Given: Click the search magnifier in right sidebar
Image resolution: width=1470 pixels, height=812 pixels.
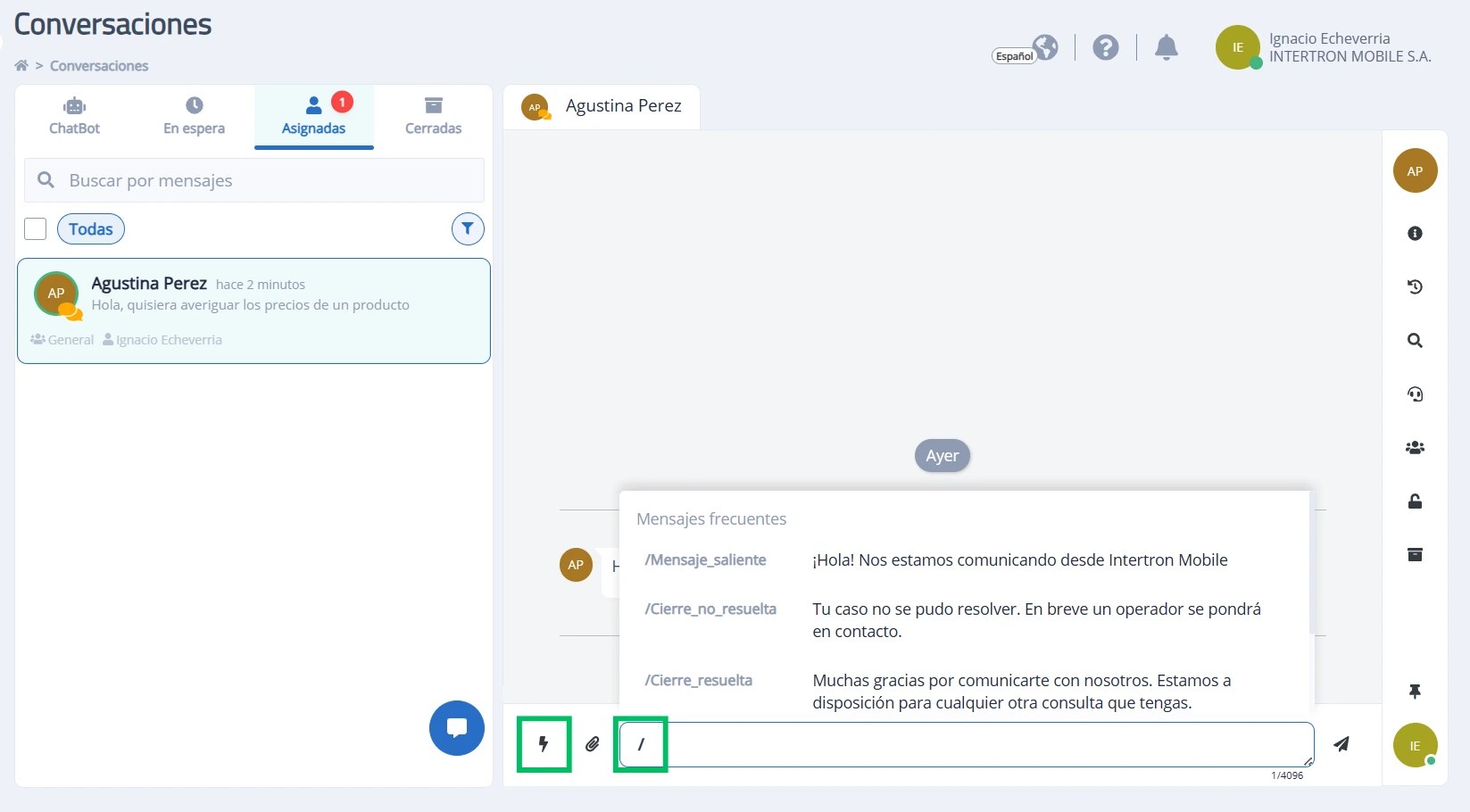Looking at the screenshot, I should 1415,341.
